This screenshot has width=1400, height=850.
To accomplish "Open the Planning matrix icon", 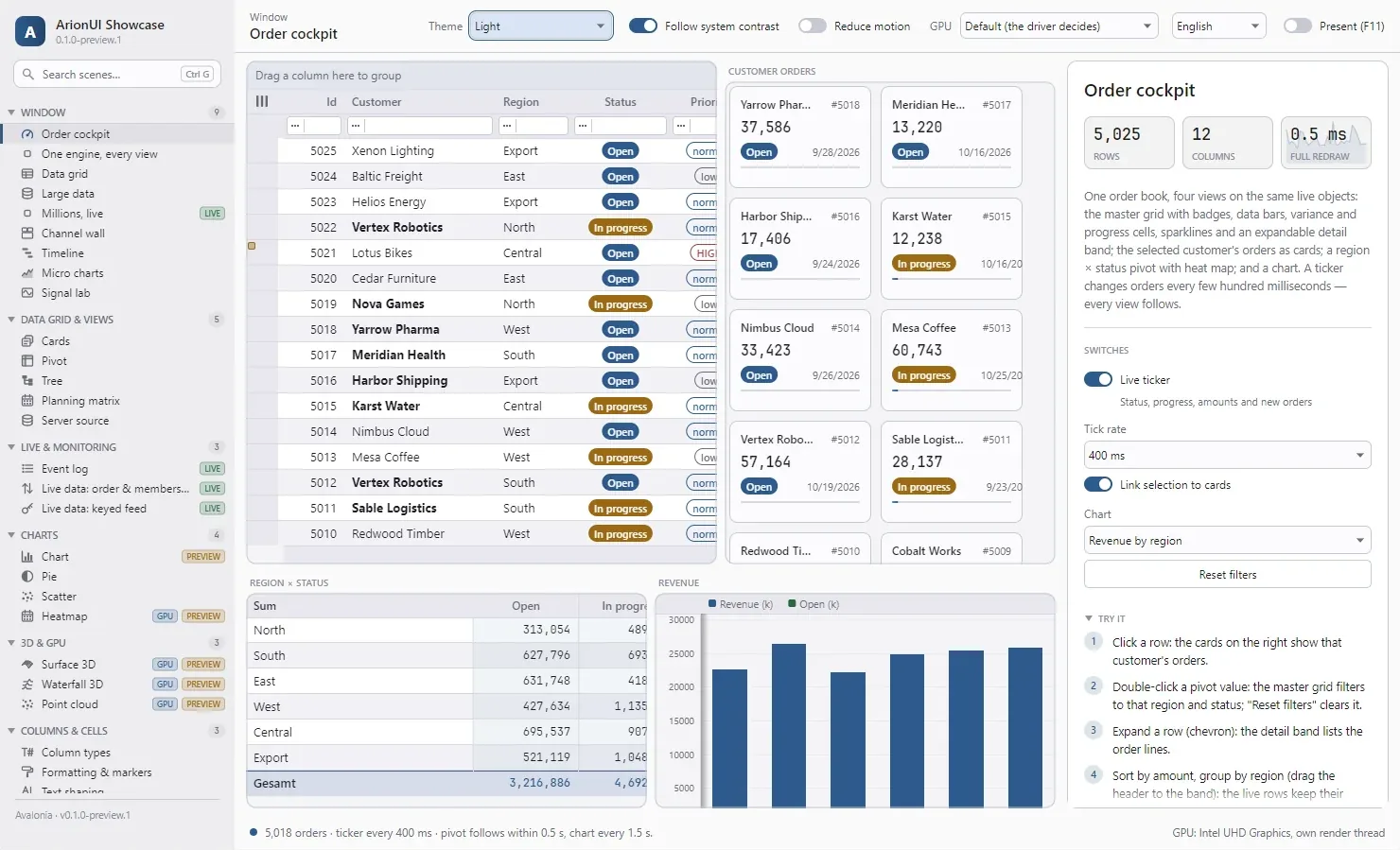I will coord(27,401).
